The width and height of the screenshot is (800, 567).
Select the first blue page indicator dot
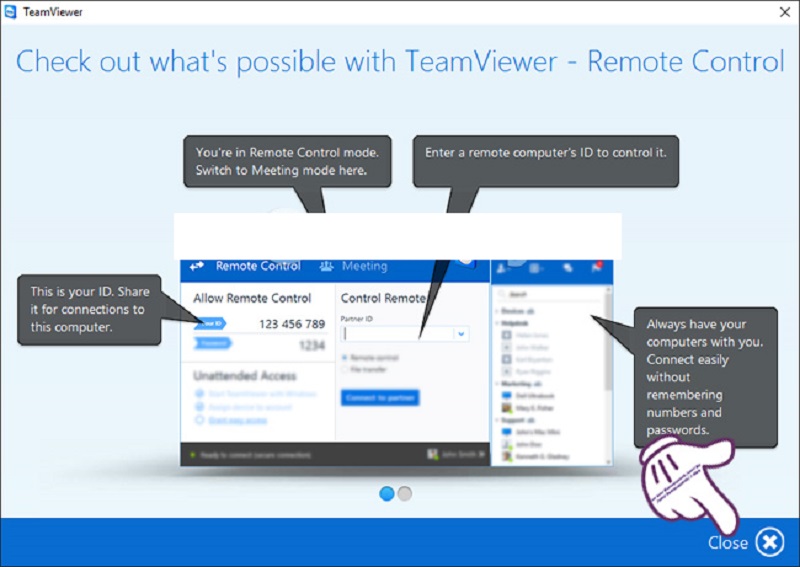pos(387,494)
